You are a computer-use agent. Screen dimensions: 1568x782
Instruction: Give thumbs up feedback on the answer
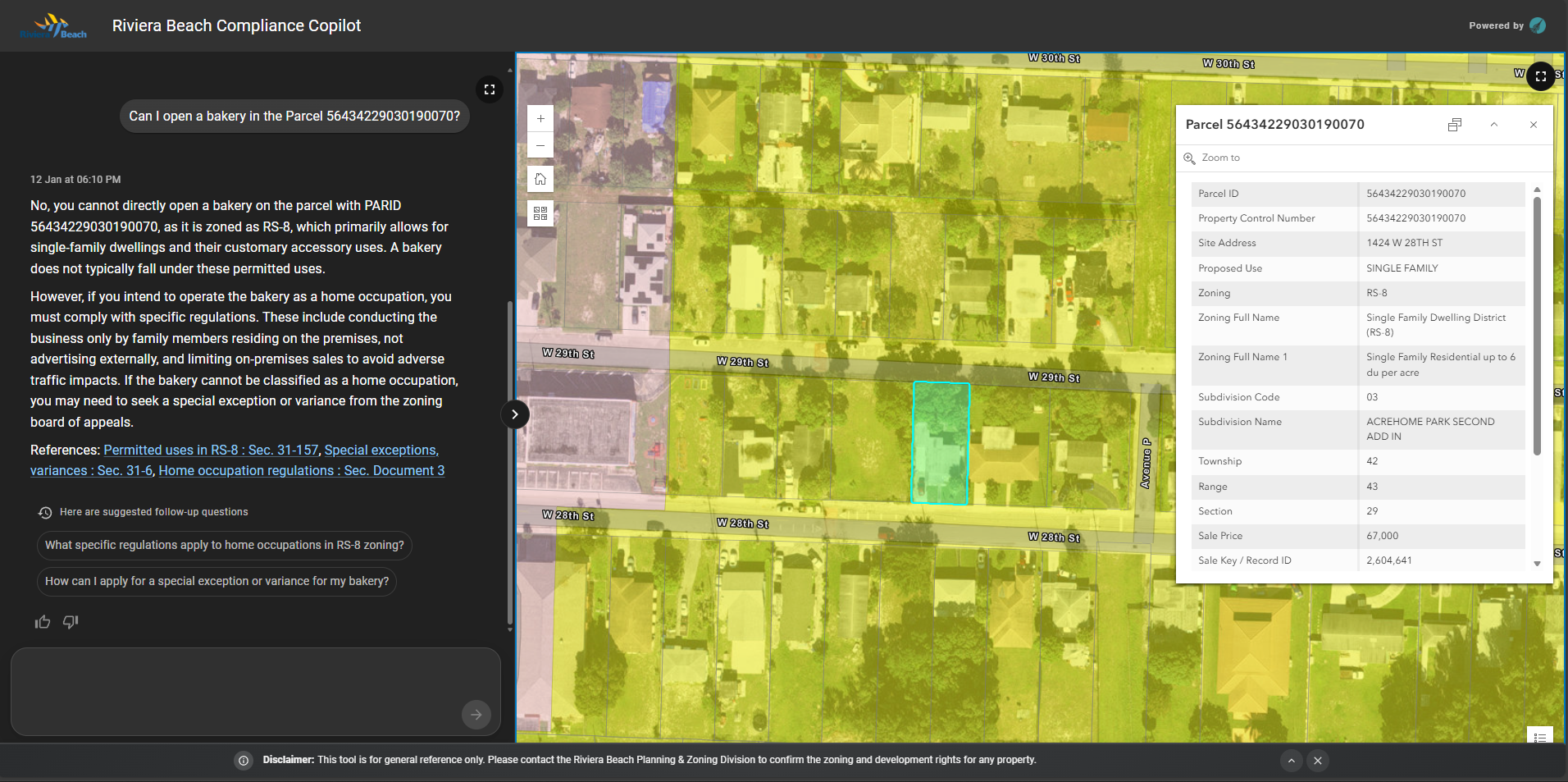(x=43, y=622)
